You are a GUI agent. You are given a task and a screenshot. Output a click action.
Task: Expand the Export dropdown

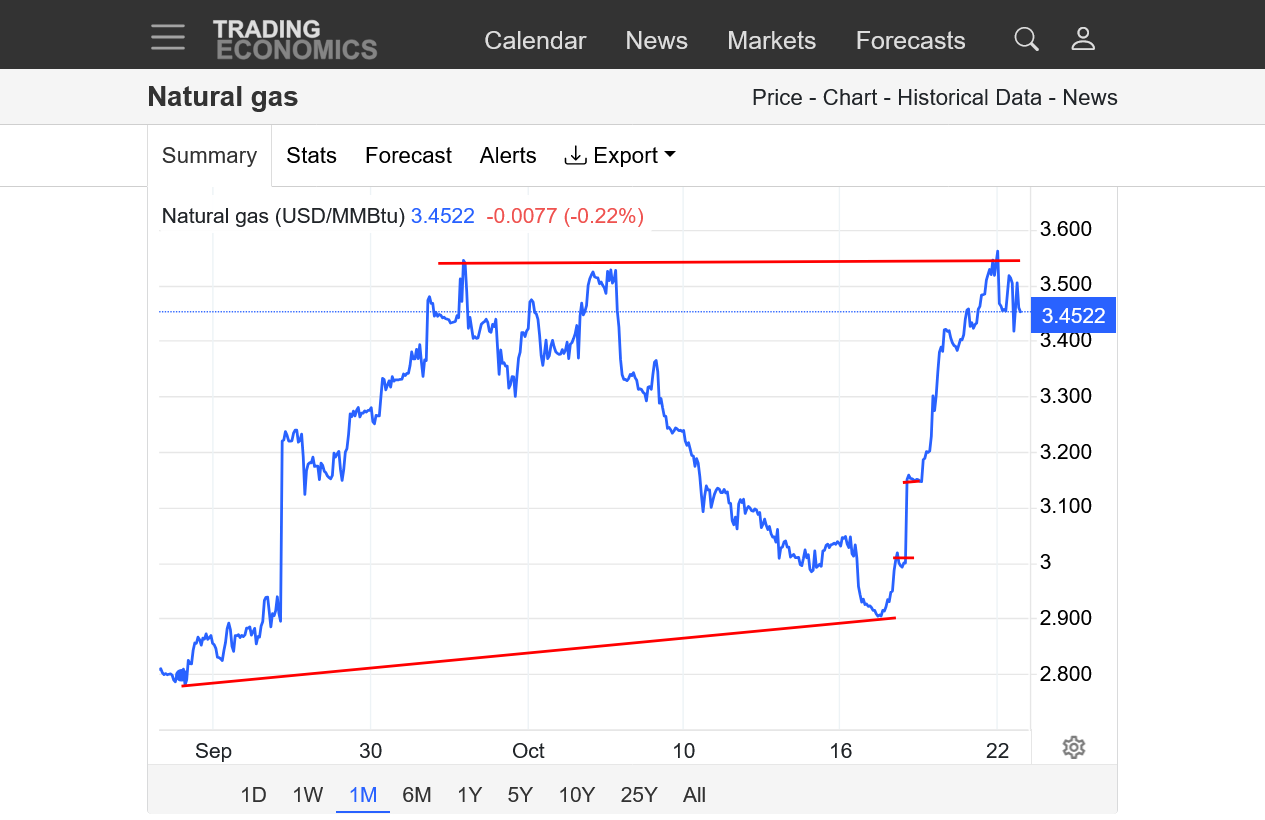pyautogui.click(x=620, y=155)
